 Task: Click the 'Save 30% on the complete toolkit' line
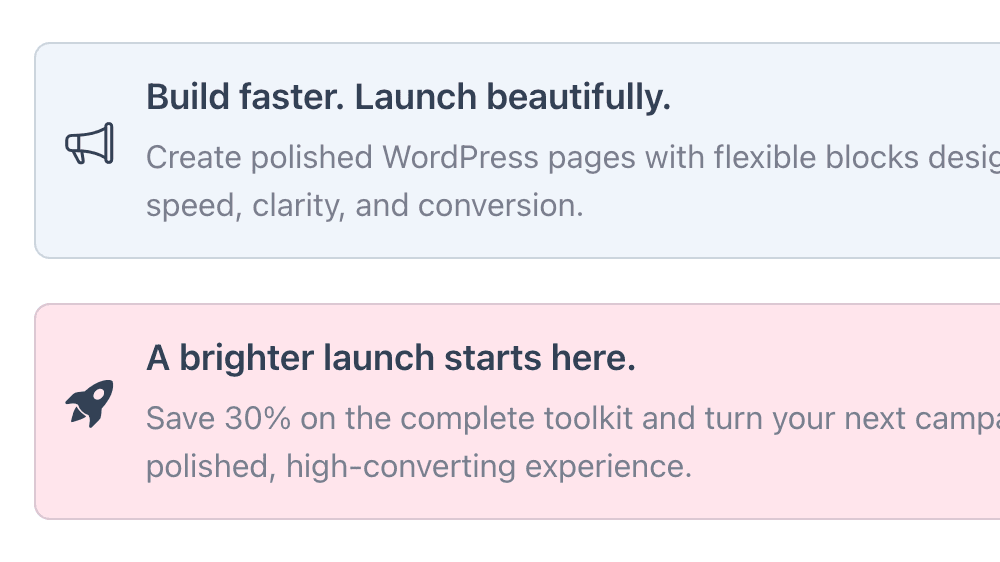(573, 418)
